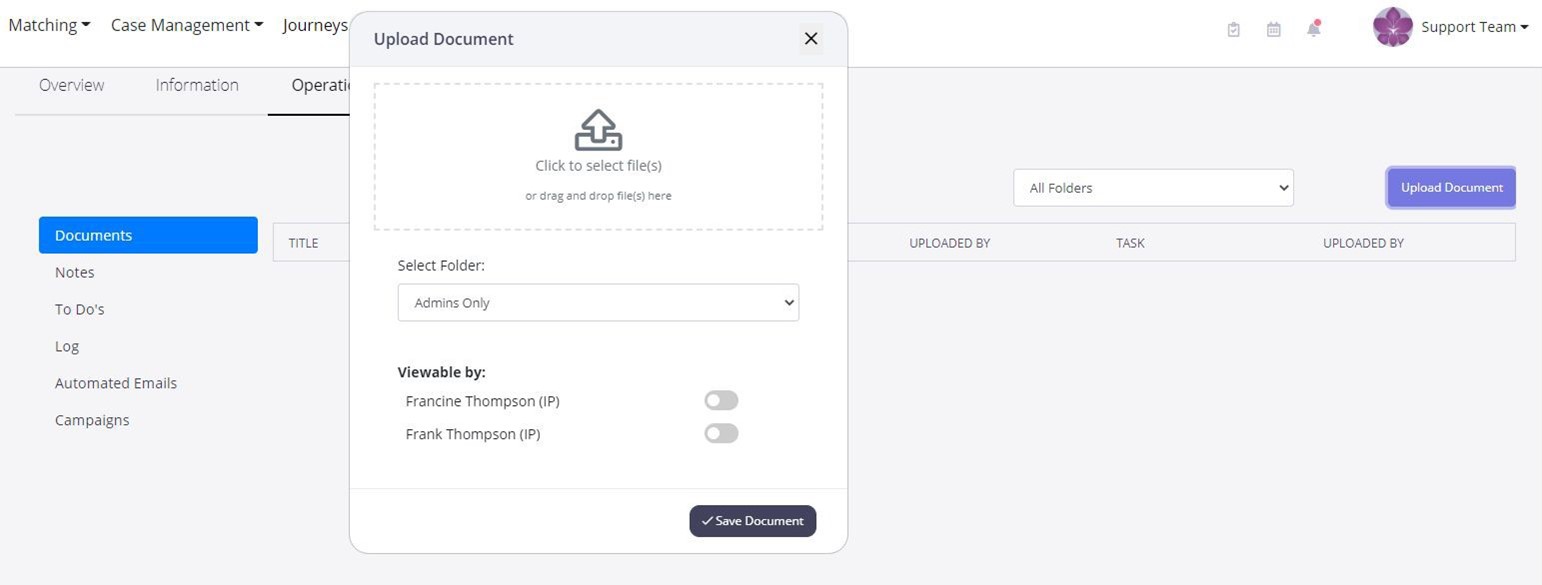
Task: Open the Select Folder dropdown
Action: 597,302
